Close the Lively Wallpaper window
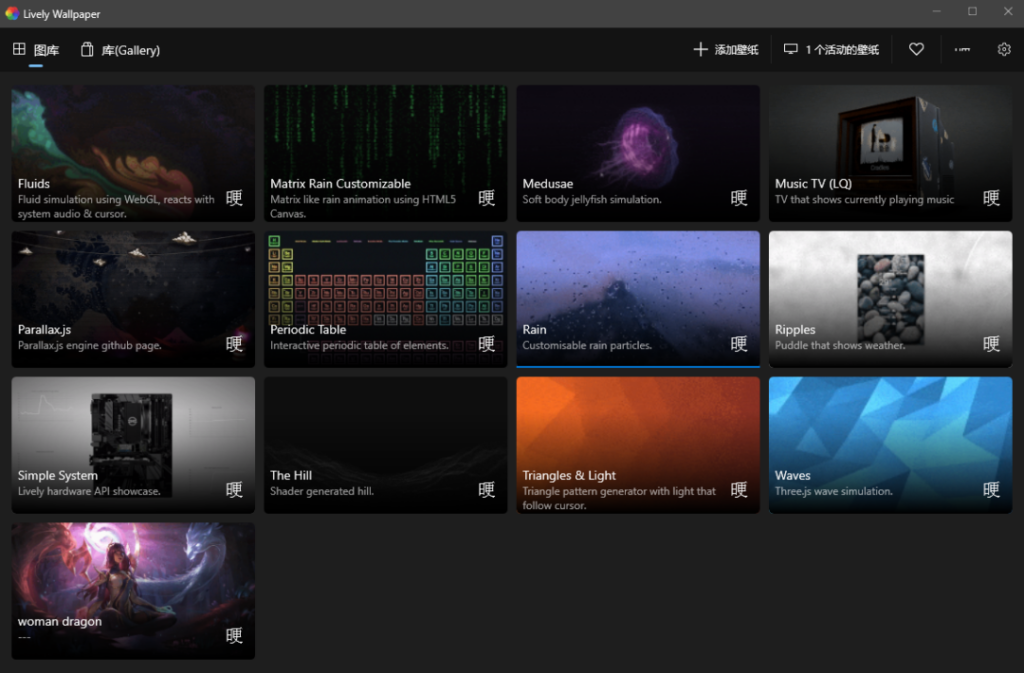 pyautogui.click(x=1008, y=12)
